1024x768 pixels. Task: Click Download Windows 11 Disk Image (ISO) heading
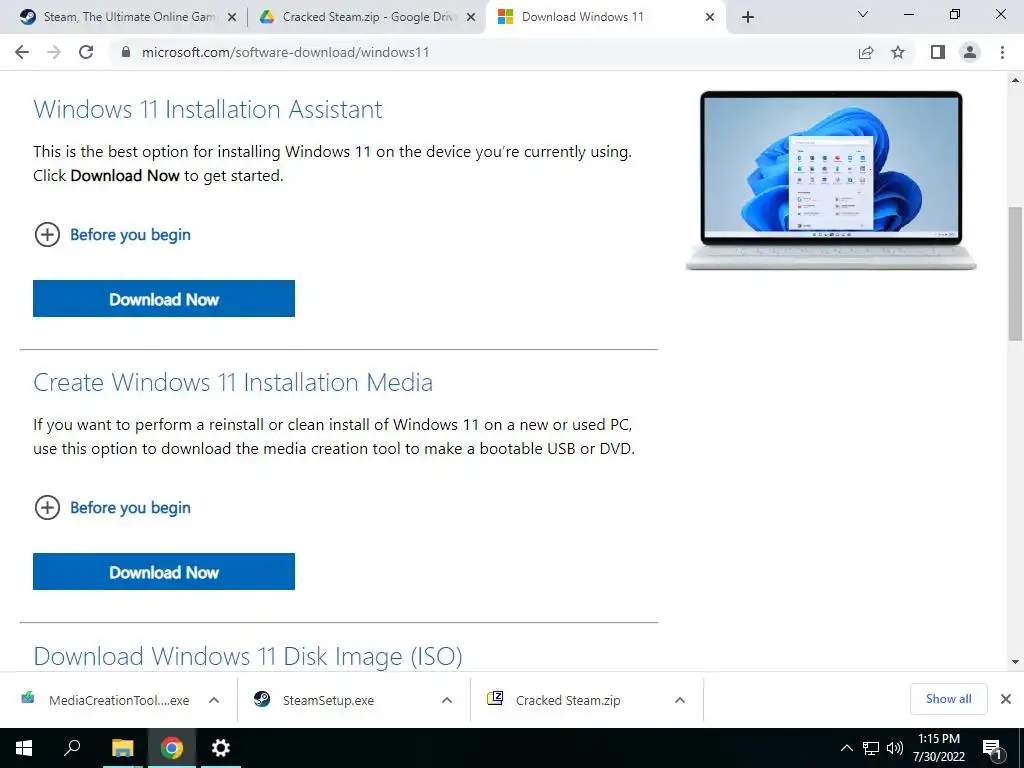click(248, 656)
